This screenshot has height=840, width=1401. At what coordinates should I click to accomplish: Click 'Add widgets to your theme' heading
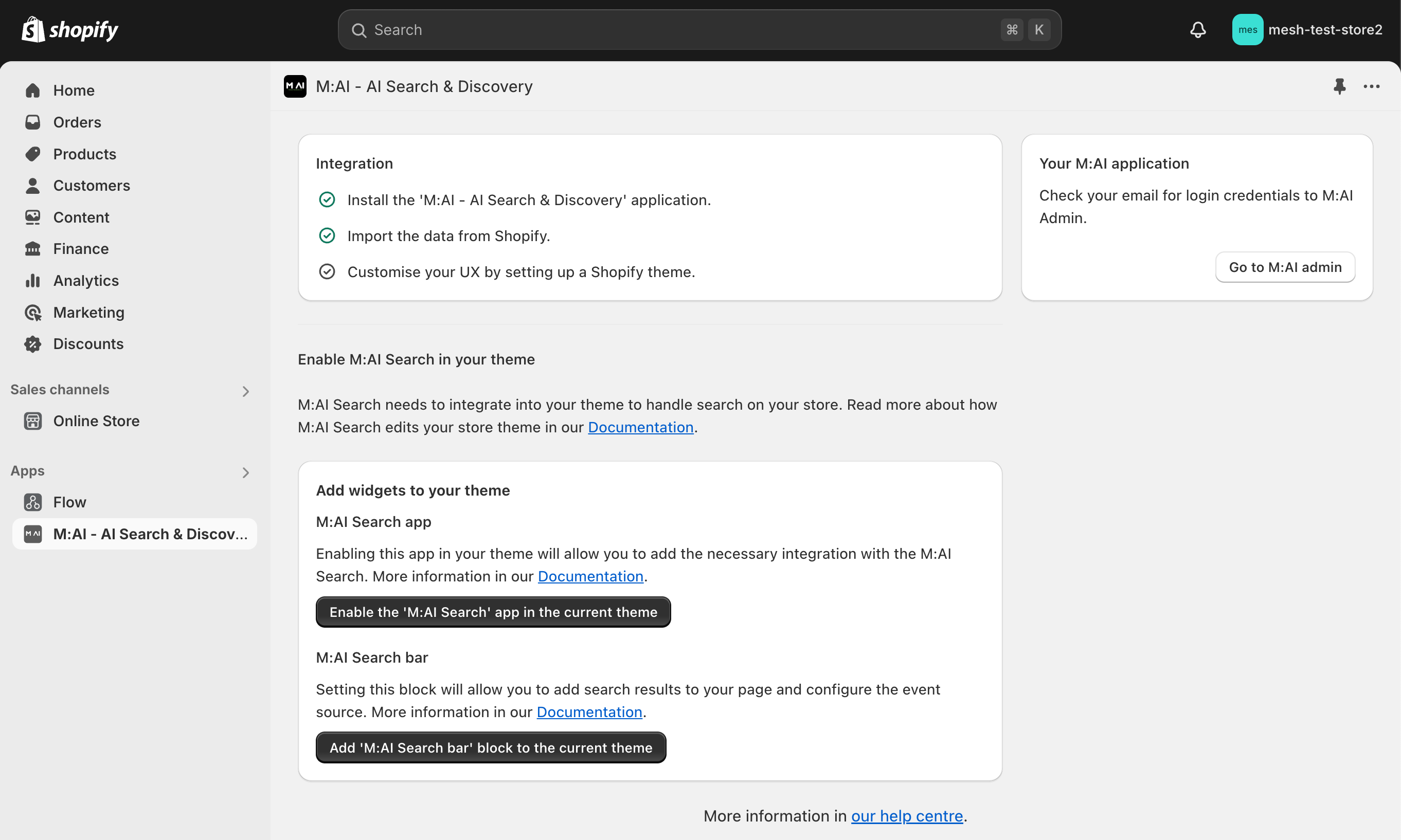tap(413, 491)
